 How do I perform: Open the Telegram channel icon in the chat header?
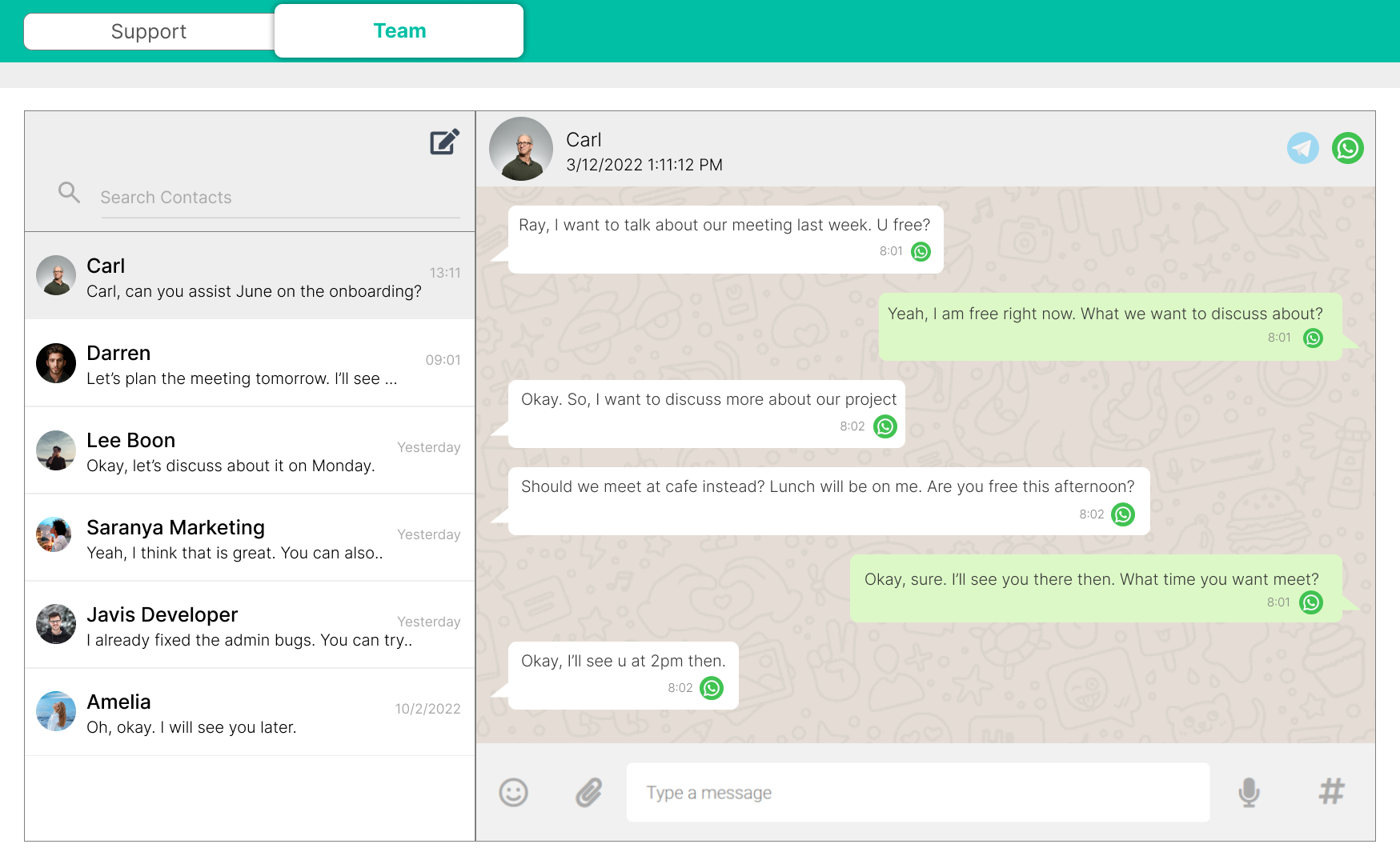[1302, 148]
